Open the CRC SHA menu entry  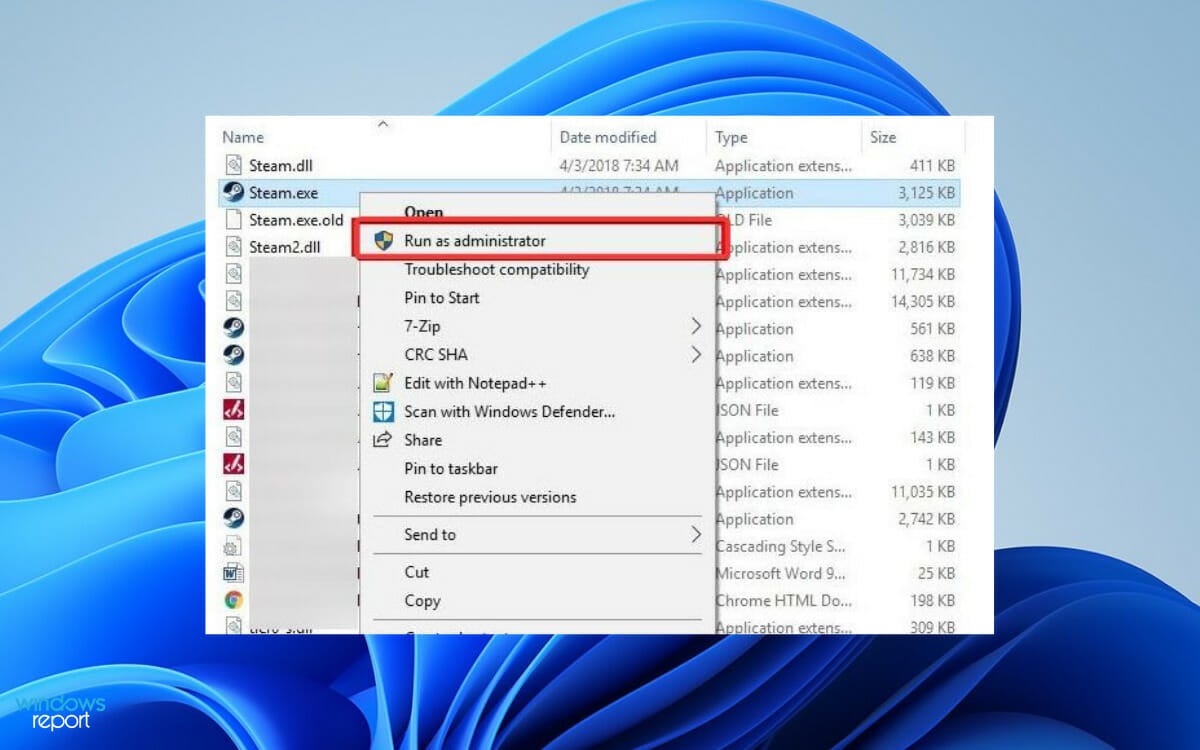pyautogui.click(x=436, y=354)
